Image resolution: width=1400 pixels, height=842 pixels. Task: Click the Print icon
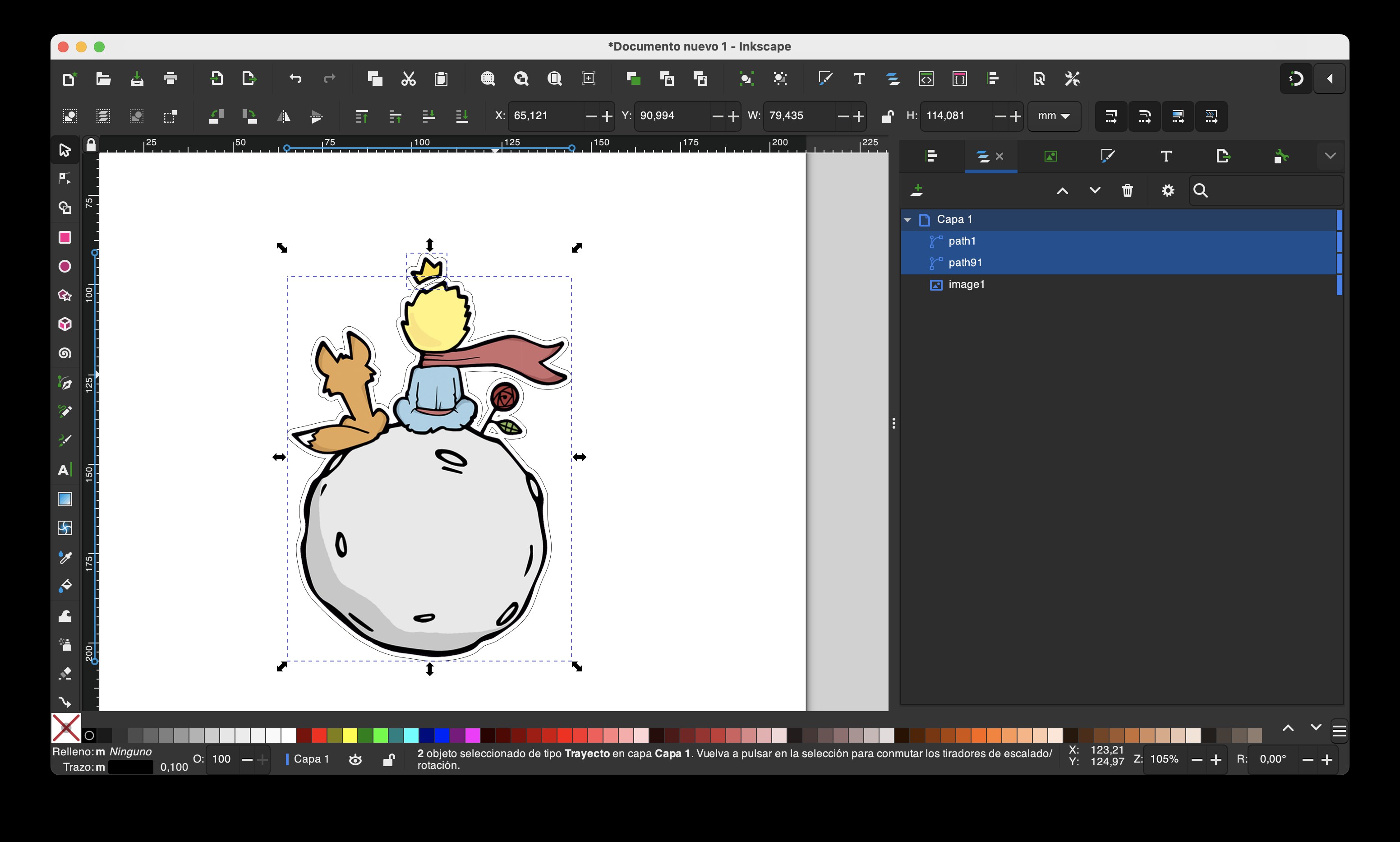pyautogui.click(x=170, y=79)
